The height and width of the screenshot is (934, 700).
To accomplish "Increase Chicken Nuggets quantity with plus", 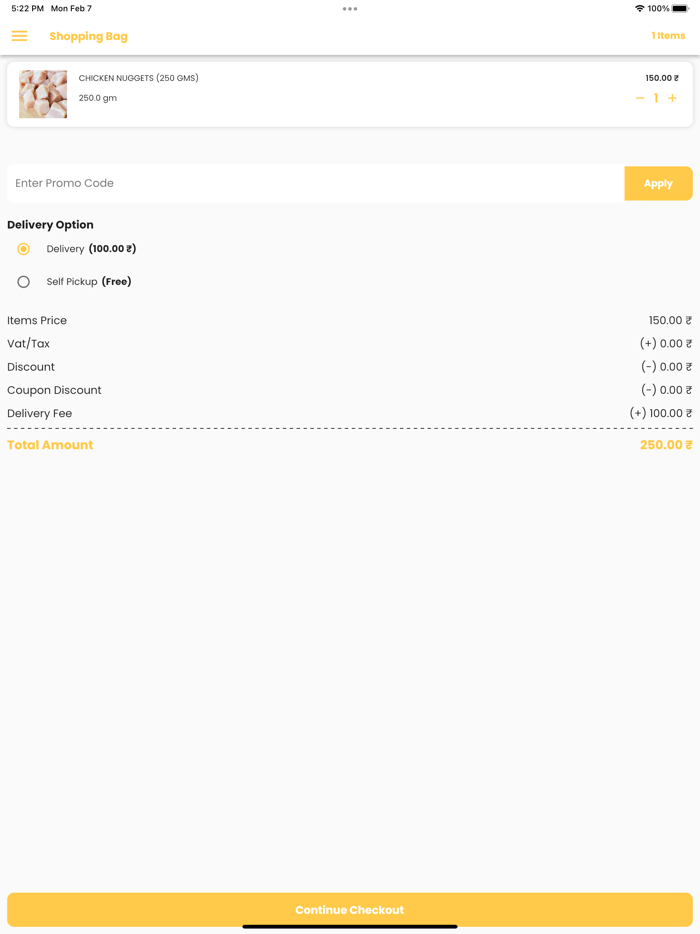I will 672,98.
